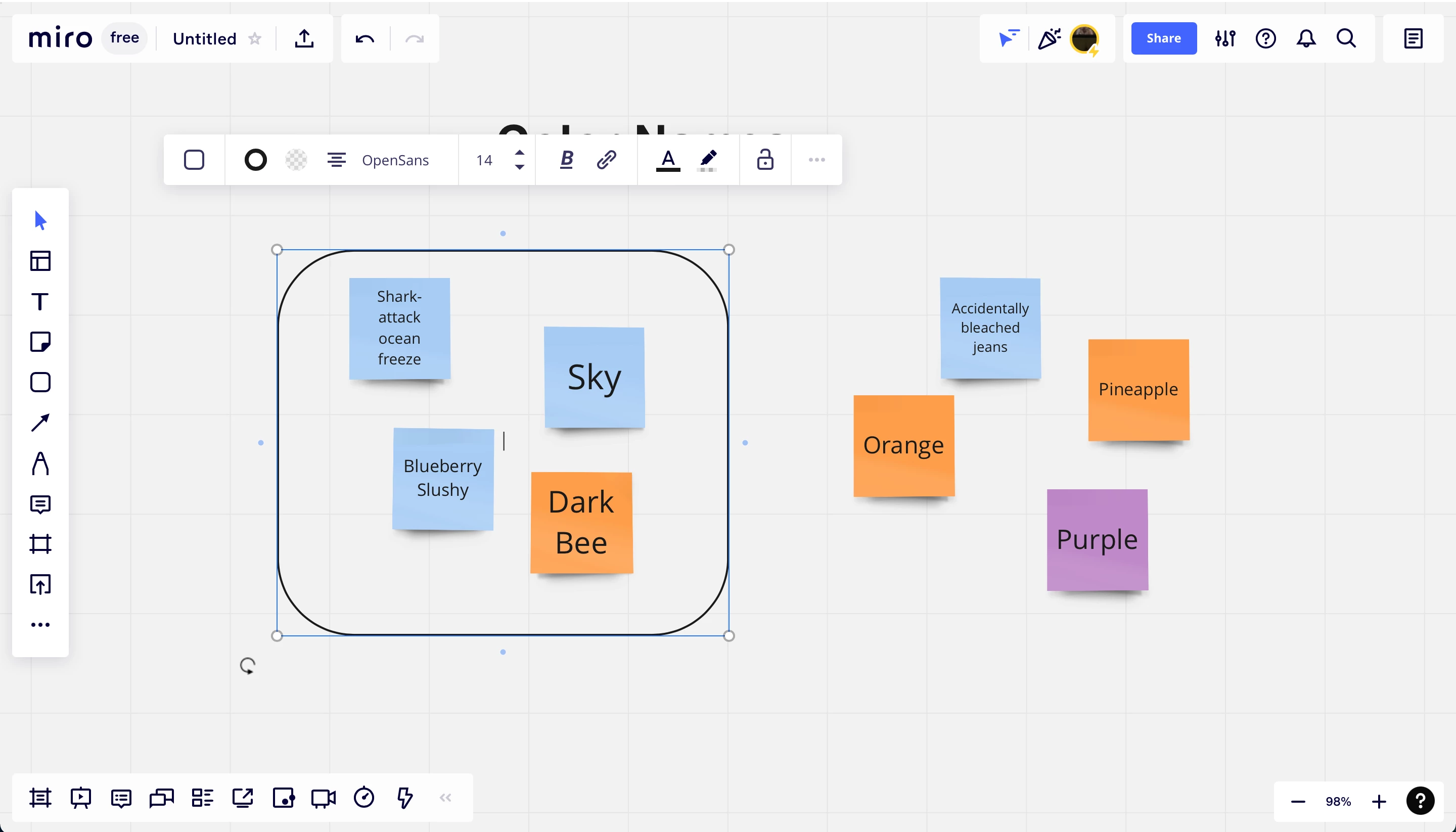Start video chat from bottom toolbar

click(x=324, y=798)
